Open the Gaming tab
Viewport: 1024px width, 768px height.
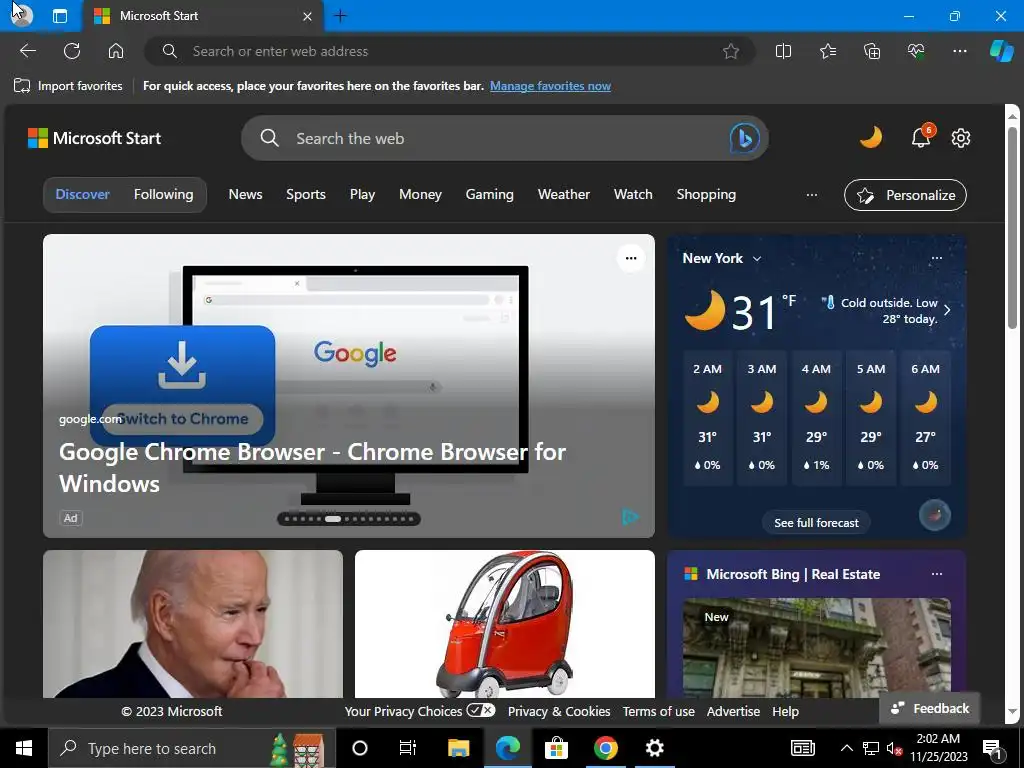[x=489, y=195]
